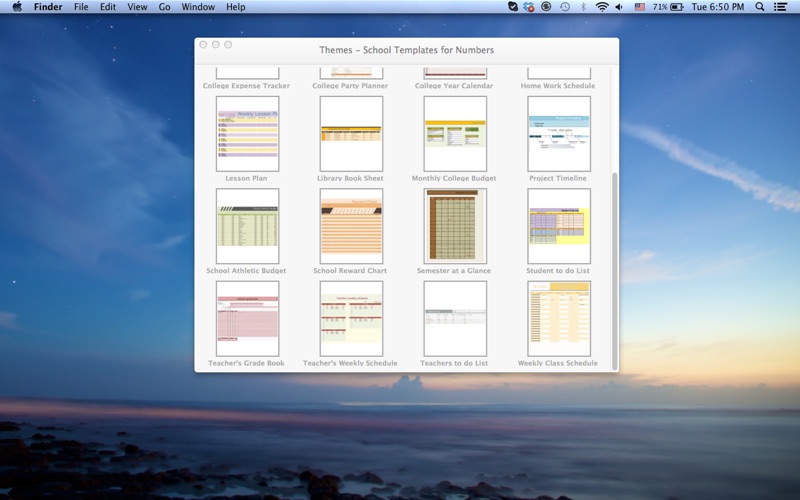Open the View menu
Image resolution: width=800 pixels, height=500 pixels.
[137, 7]
